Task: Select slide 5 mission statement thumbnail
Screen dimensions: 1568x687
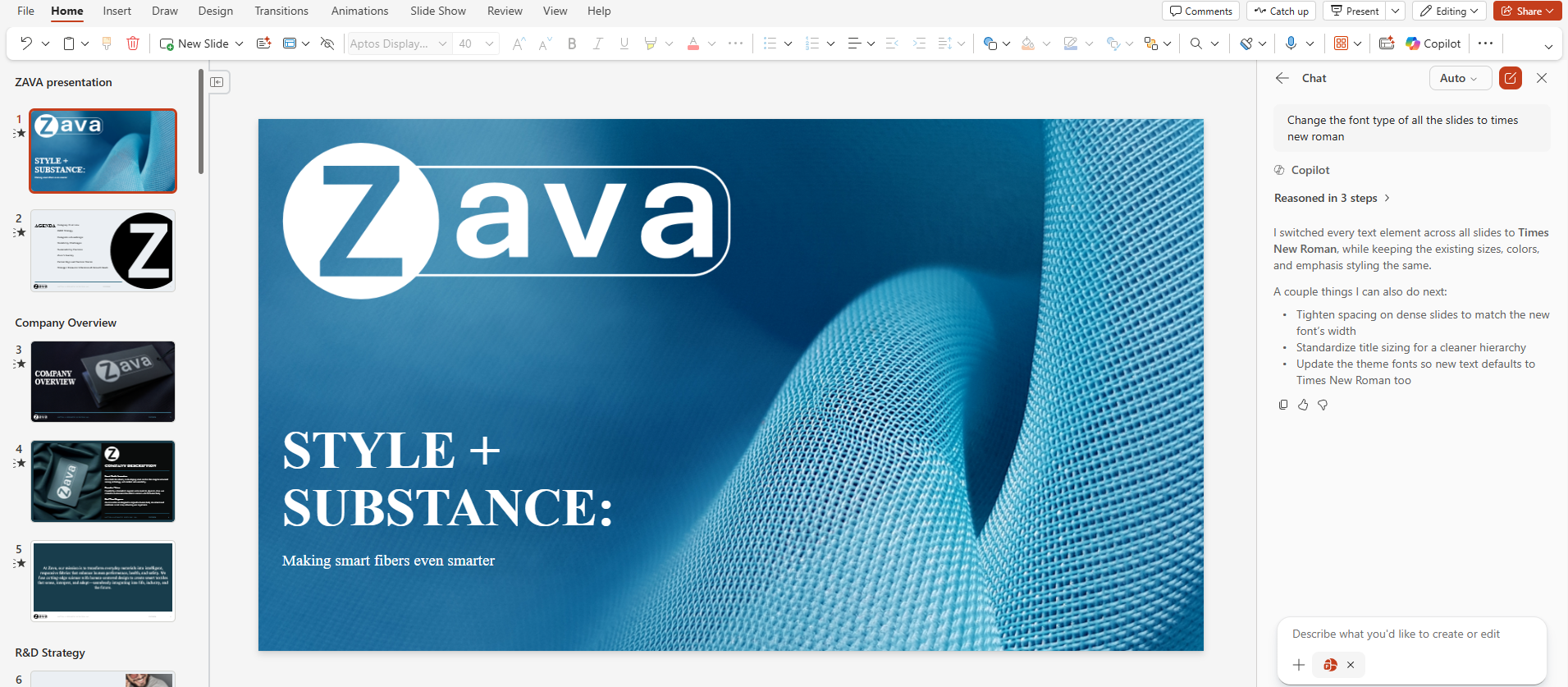Action: coord(103,580)
